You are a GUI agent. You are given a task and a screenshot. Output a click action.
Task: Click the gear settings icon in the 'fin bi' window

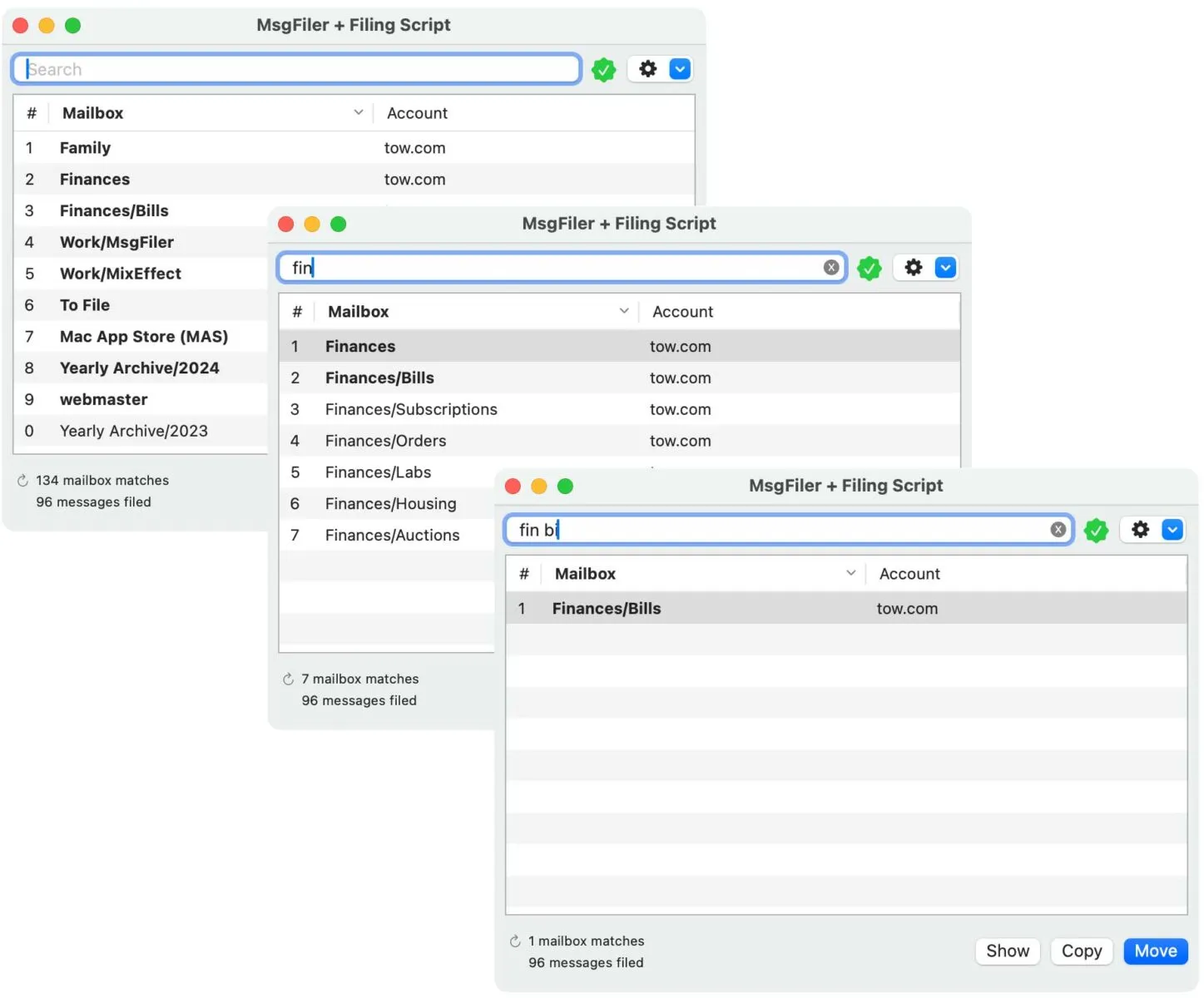coord(1140,530)
